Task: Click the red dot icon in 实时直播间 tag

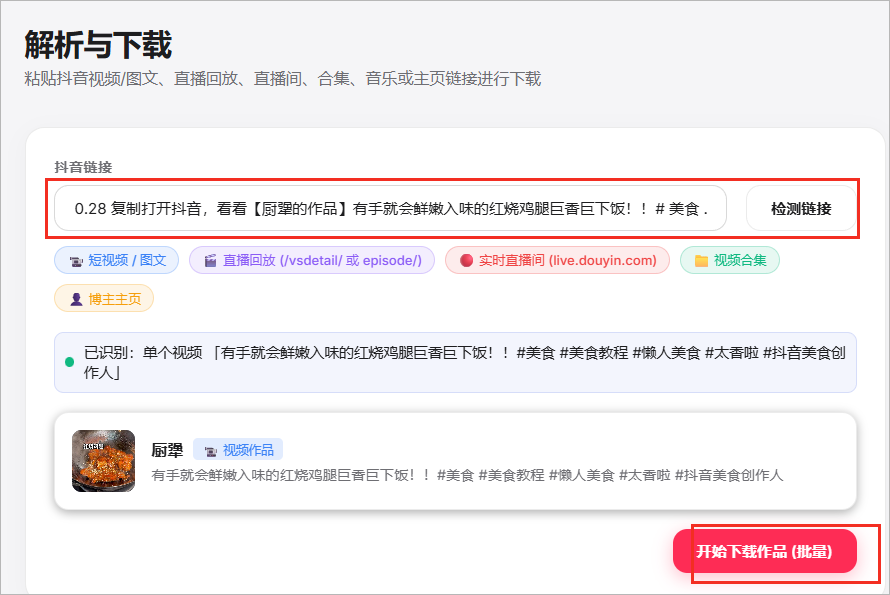Action: [x=467, y=261]
